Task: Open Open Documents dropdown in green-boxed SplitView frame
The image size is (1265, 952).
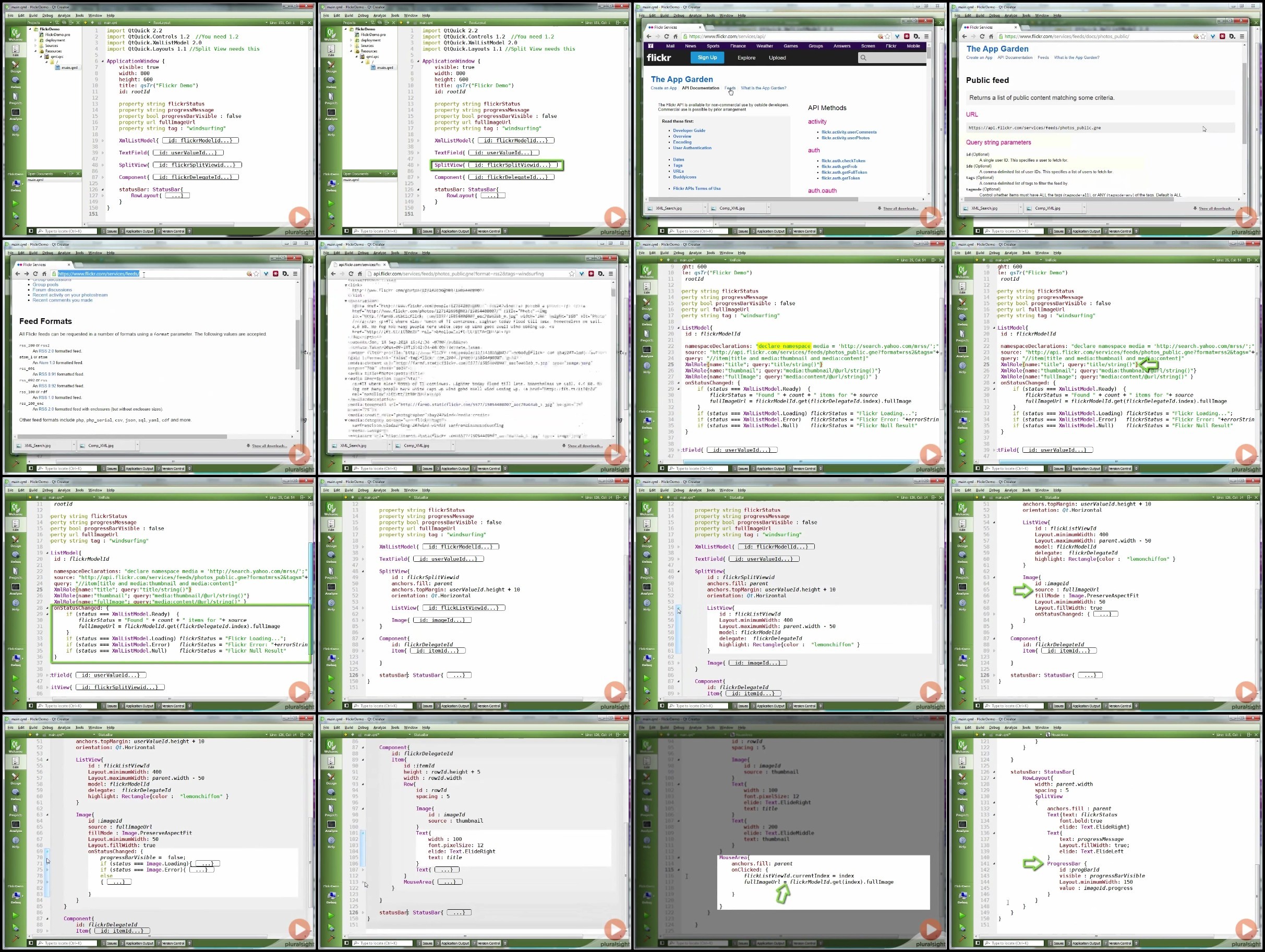Action: click(x=380, y=173)
